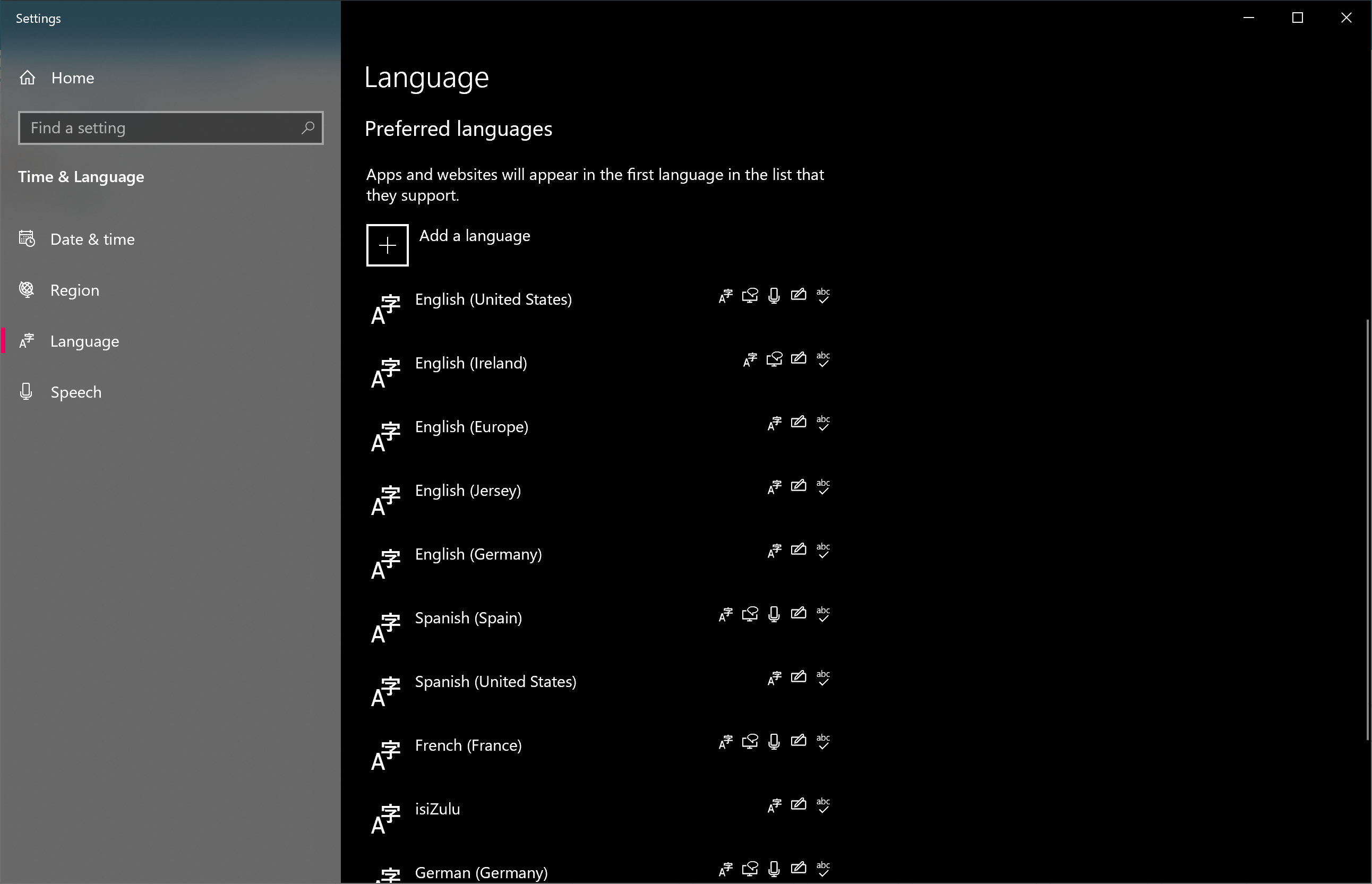Click text-to-speech icon for English (Ireland)
The width and height of the screenshot is (1372, 884).
774,359
